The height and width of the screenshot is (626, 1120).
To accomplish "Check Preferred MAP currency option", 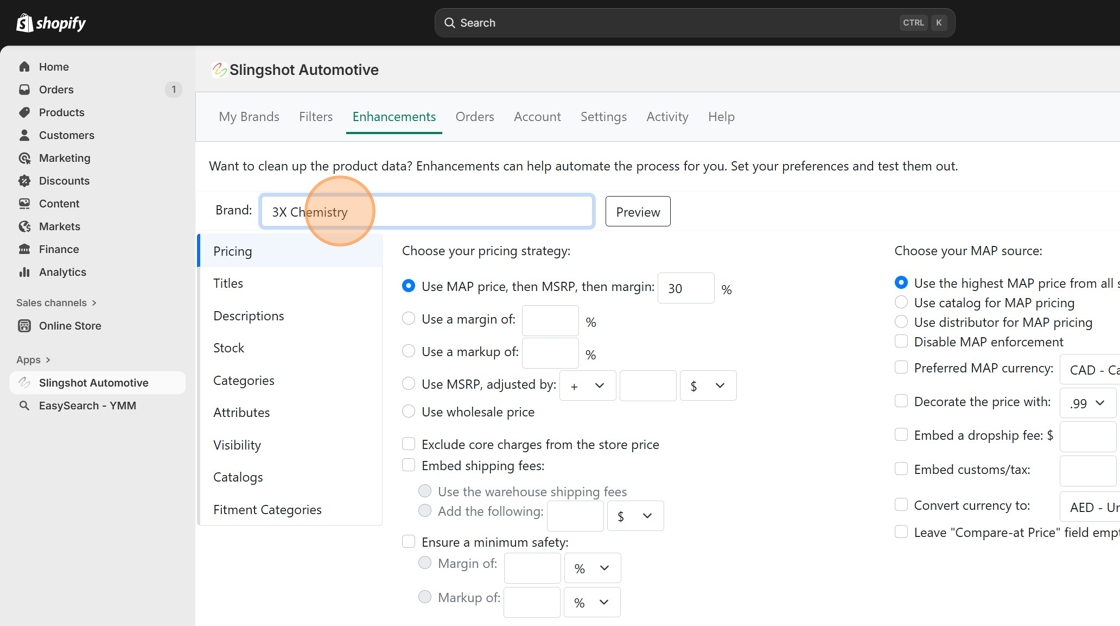I will tap(901, 367).
